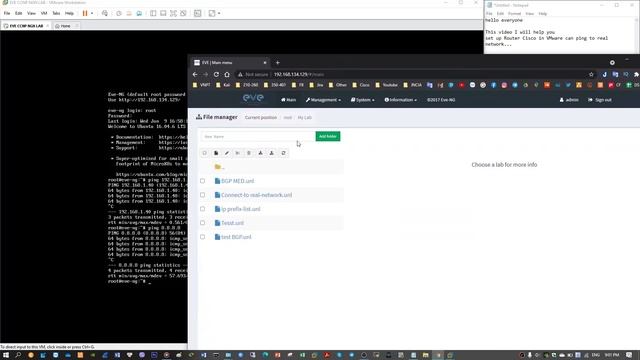Switch to VMware Home tab
This screenshot has width=640, height=360.
point(65,26)
